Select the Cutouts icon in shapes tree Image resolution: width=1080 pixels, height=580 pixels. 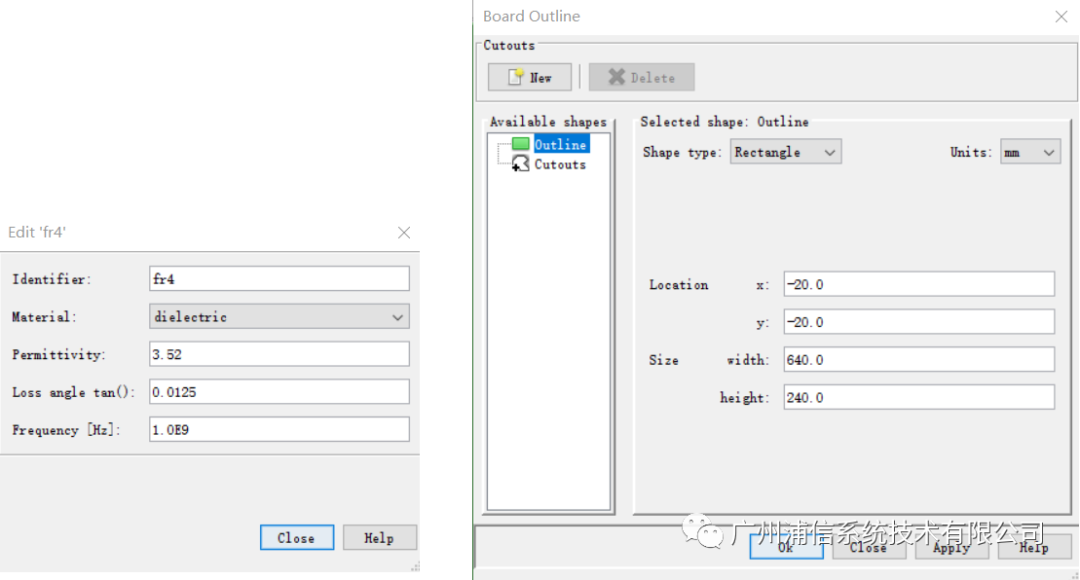point(521,164)
